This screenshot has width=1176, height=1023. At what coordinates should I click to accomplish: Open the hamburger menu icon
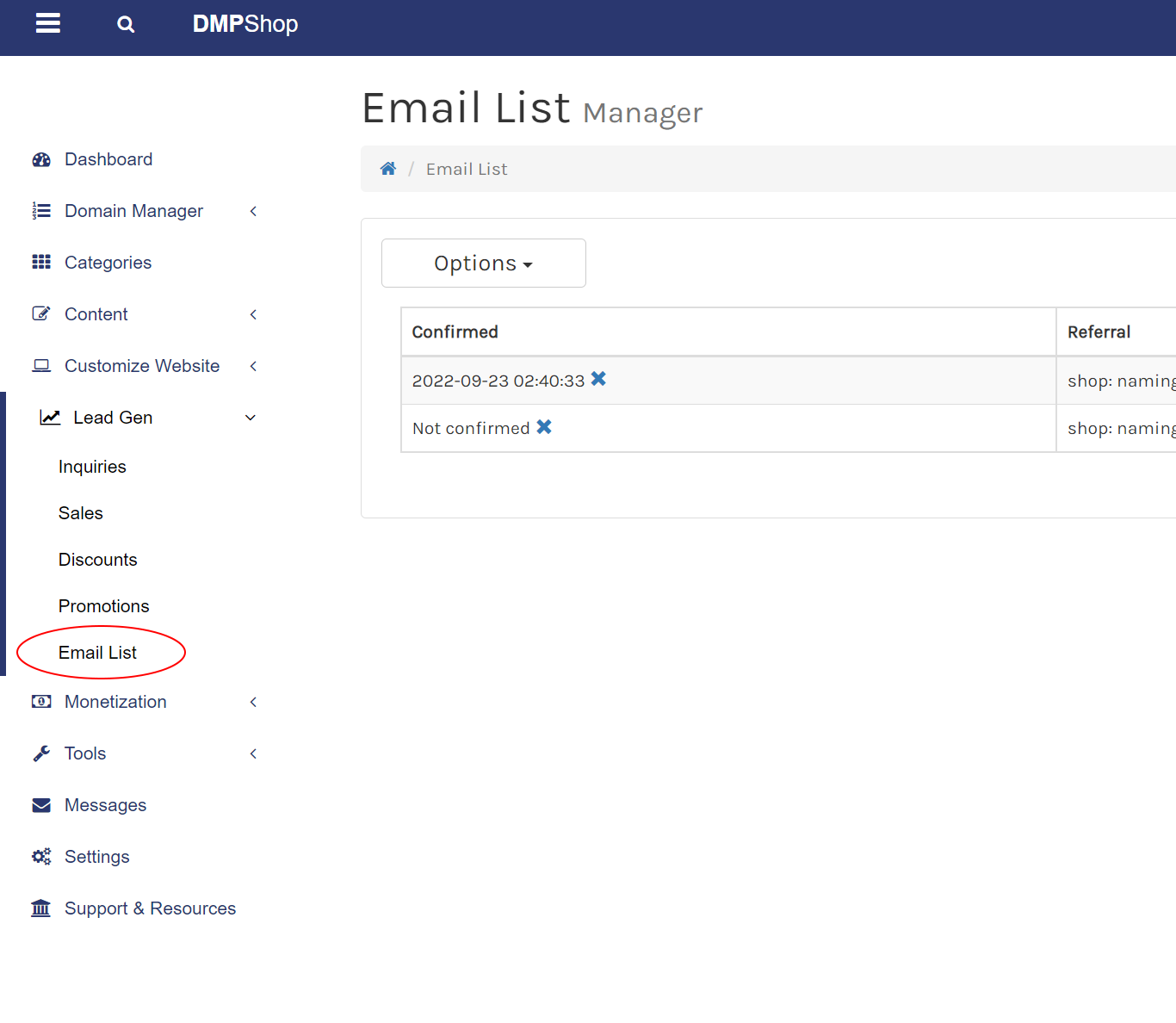[x=48, y=24]
